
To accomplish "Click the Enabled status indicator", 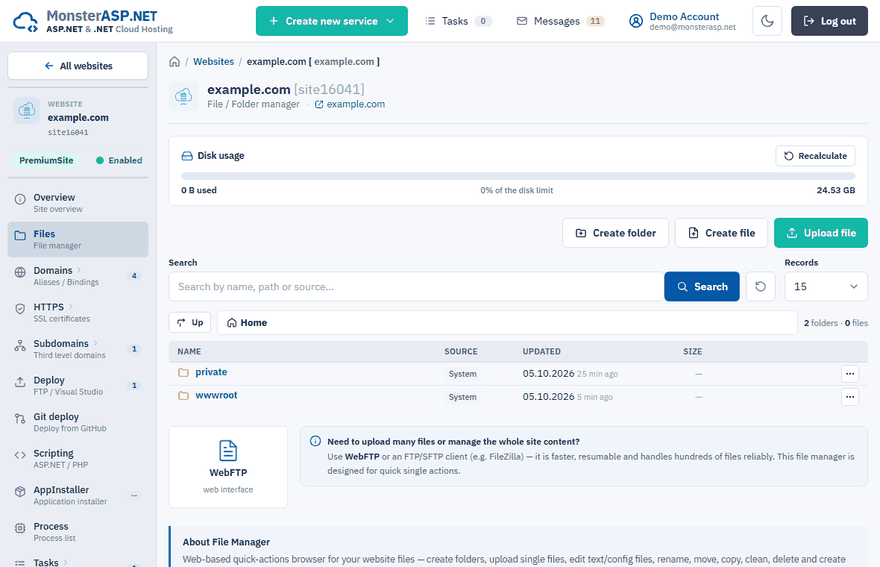I will [119, 161].
